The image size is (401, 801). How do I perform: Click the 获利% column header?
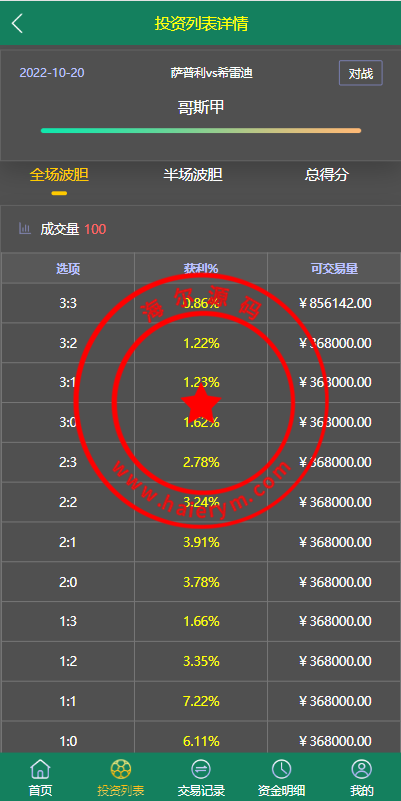coord(201,269)
